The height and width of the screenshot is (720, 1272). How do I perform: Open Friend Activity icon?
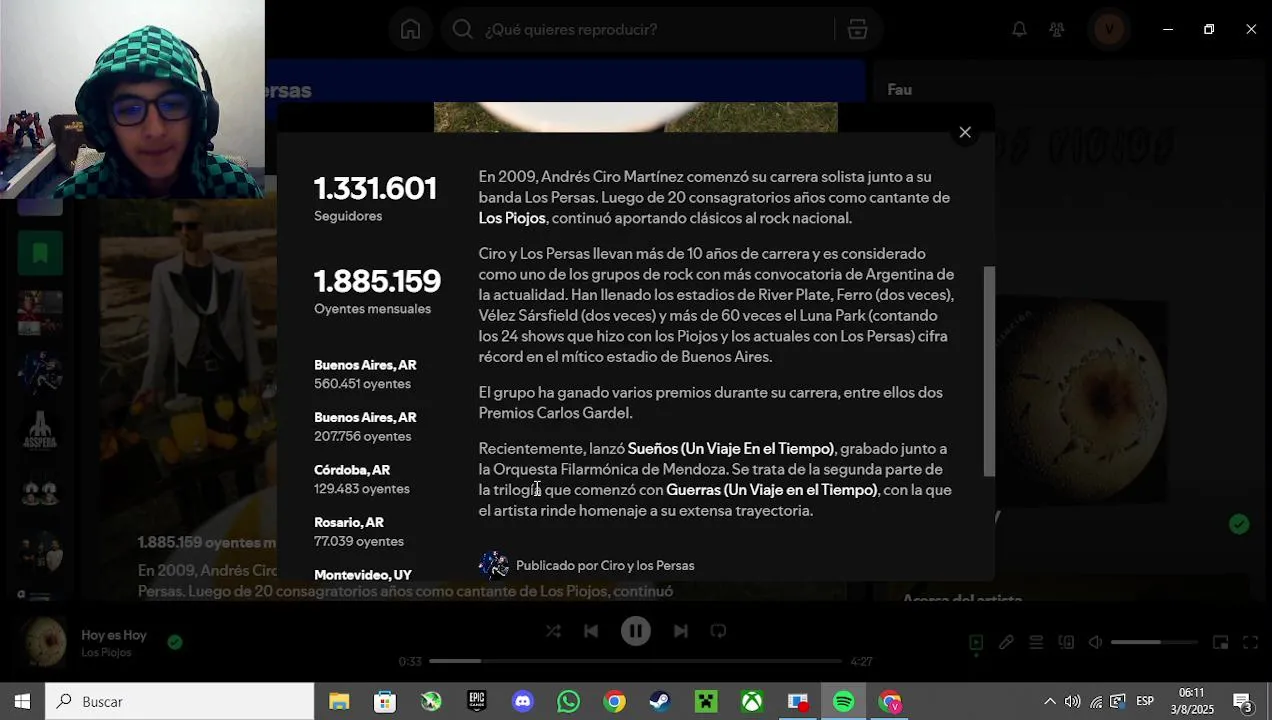coord(1057,29)
